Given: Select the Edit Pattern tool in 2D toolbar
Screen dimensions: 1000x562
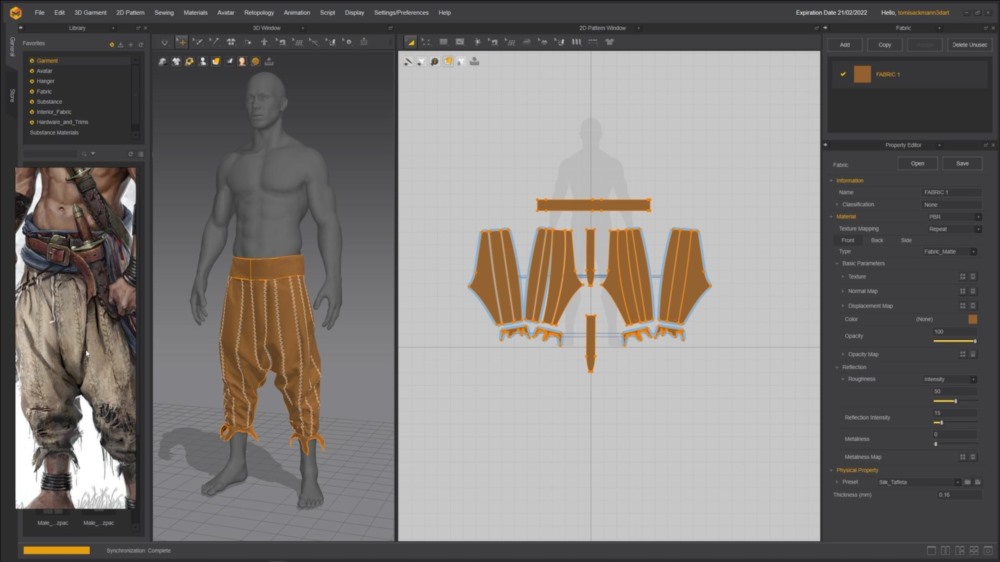Looking at the screenshot, I should 410,42.
